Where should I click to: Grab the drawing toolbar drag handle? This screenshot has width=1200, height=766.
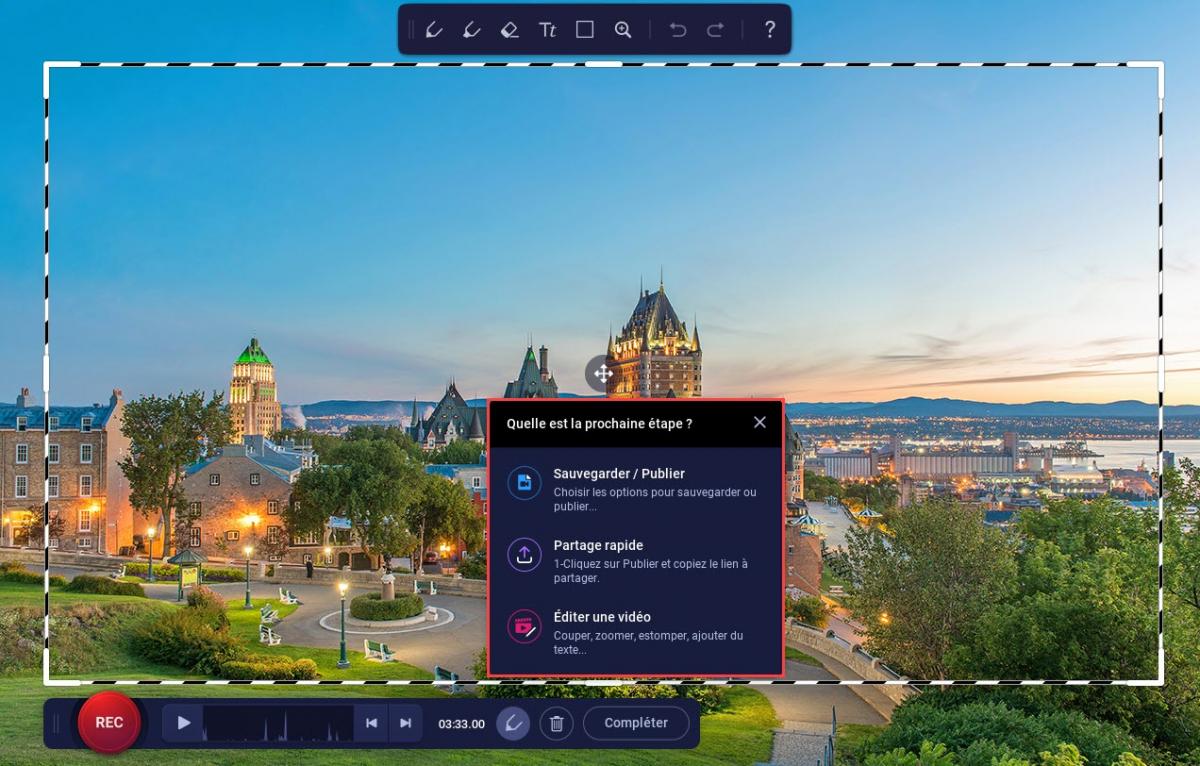pyautogui.click(x=410, y=30)
